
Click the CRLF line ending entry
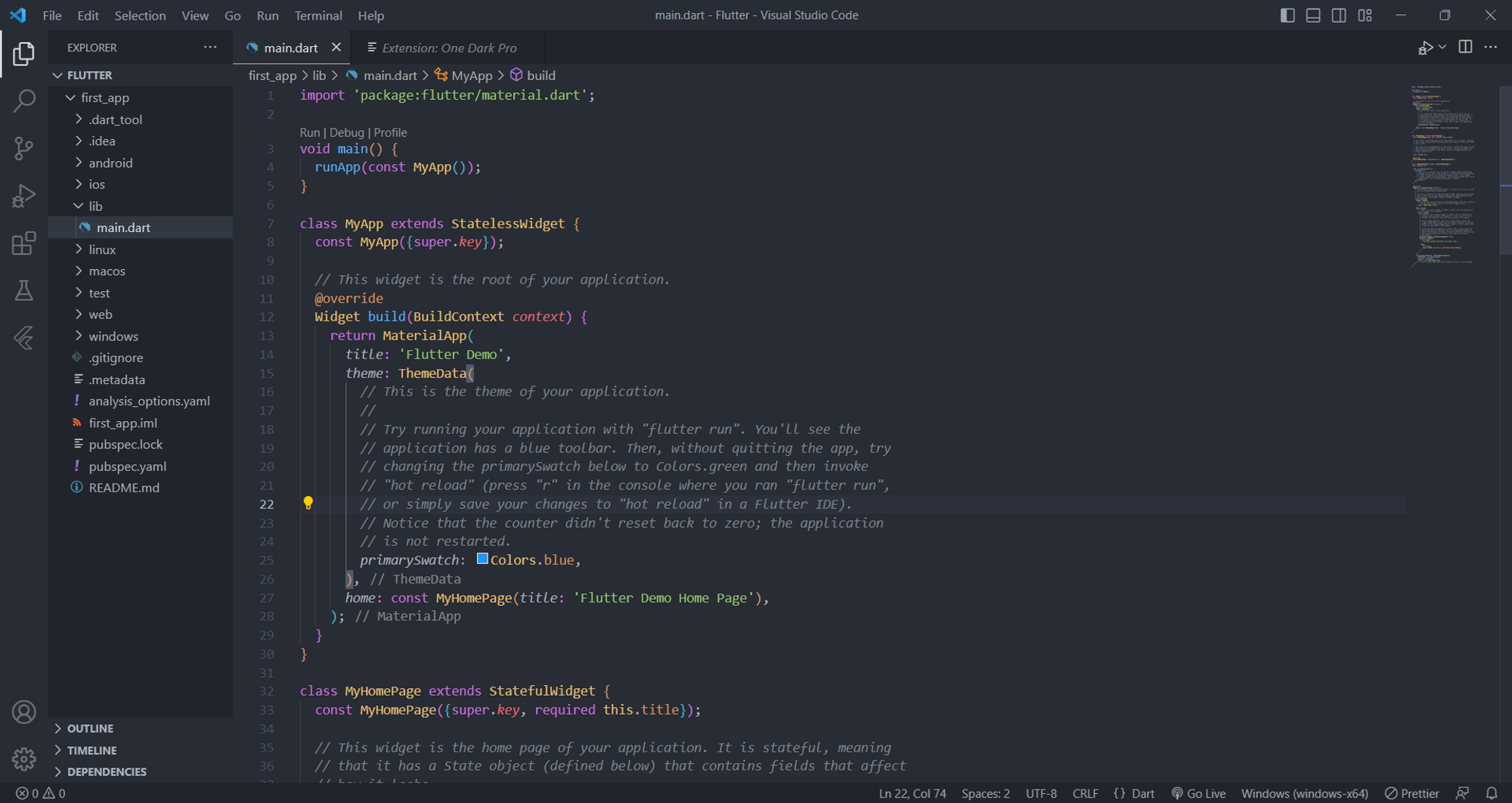click(1085, 793)
